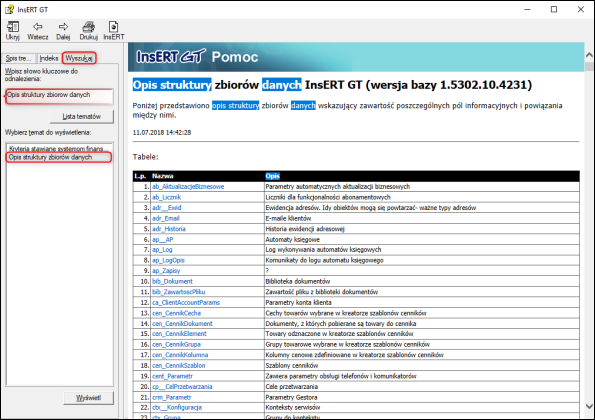Switch to the Wyszukaj tab
This screenshot has height=420, width=595.
tap(79, 58)
